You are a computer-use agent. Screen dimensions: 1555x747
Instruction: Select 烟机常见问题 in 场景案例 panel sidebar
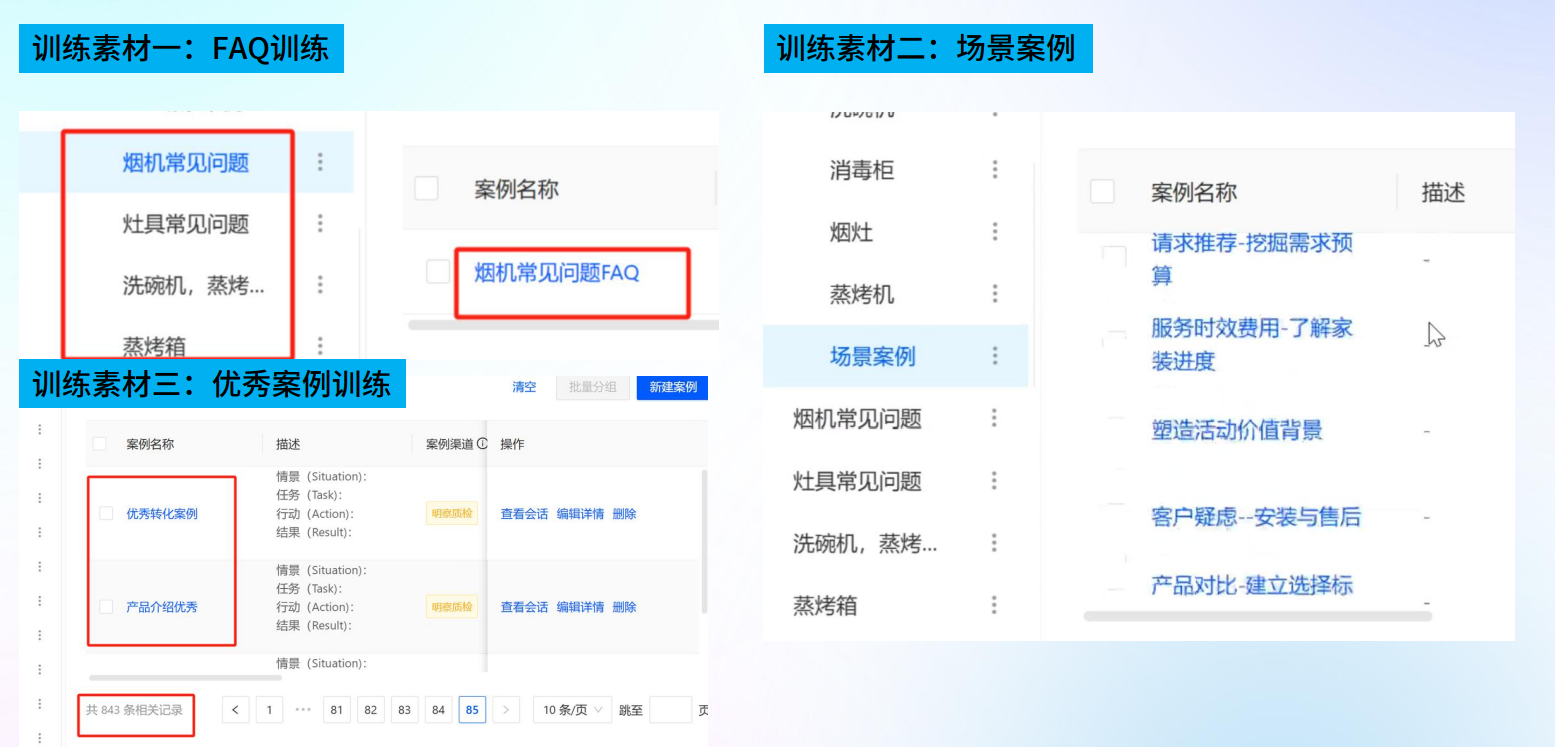click(x=857, y=419)
